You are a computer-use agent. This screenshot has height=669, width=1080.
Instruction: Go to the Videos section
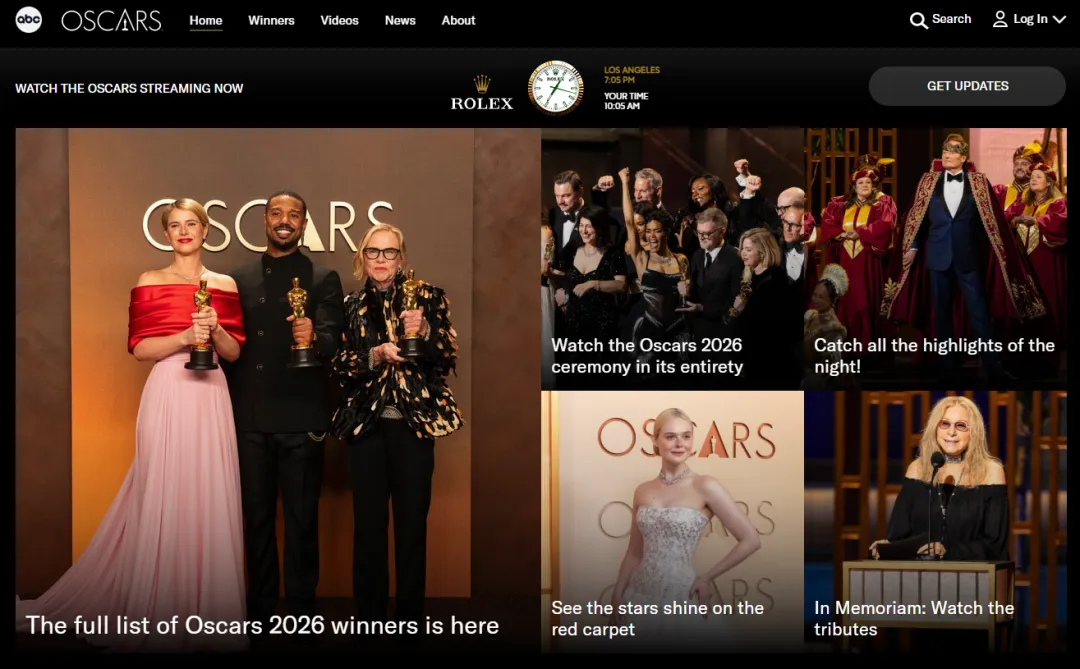(340, 21)
